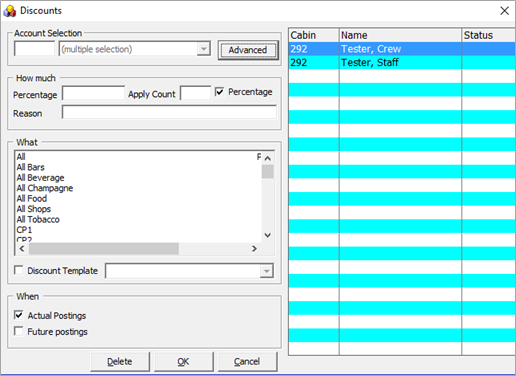The width and height of the screenshot is (516, 376).
Task: Click the Discounts window title icon
Action: [10, 11]
